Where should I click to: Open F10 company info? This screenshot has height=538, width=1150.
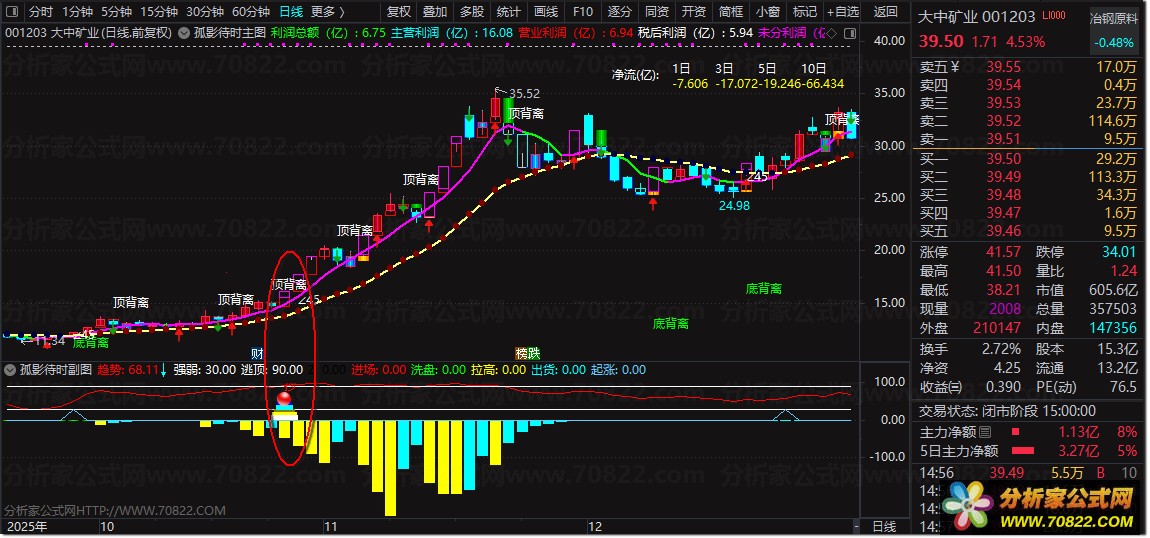tap(582, 12)
